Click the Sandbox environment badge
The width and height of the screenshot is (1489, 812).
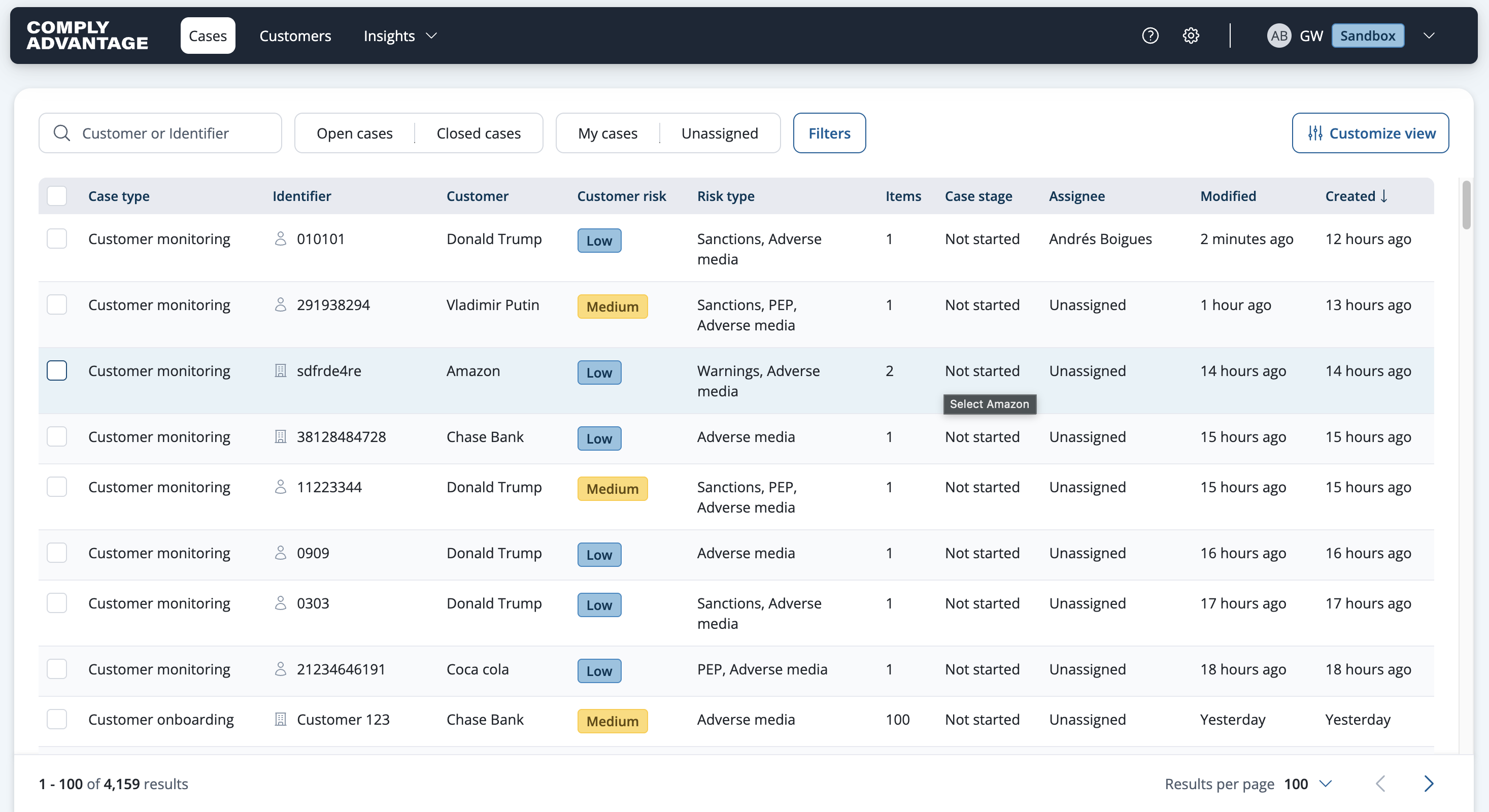click(x=1368, y=36)
